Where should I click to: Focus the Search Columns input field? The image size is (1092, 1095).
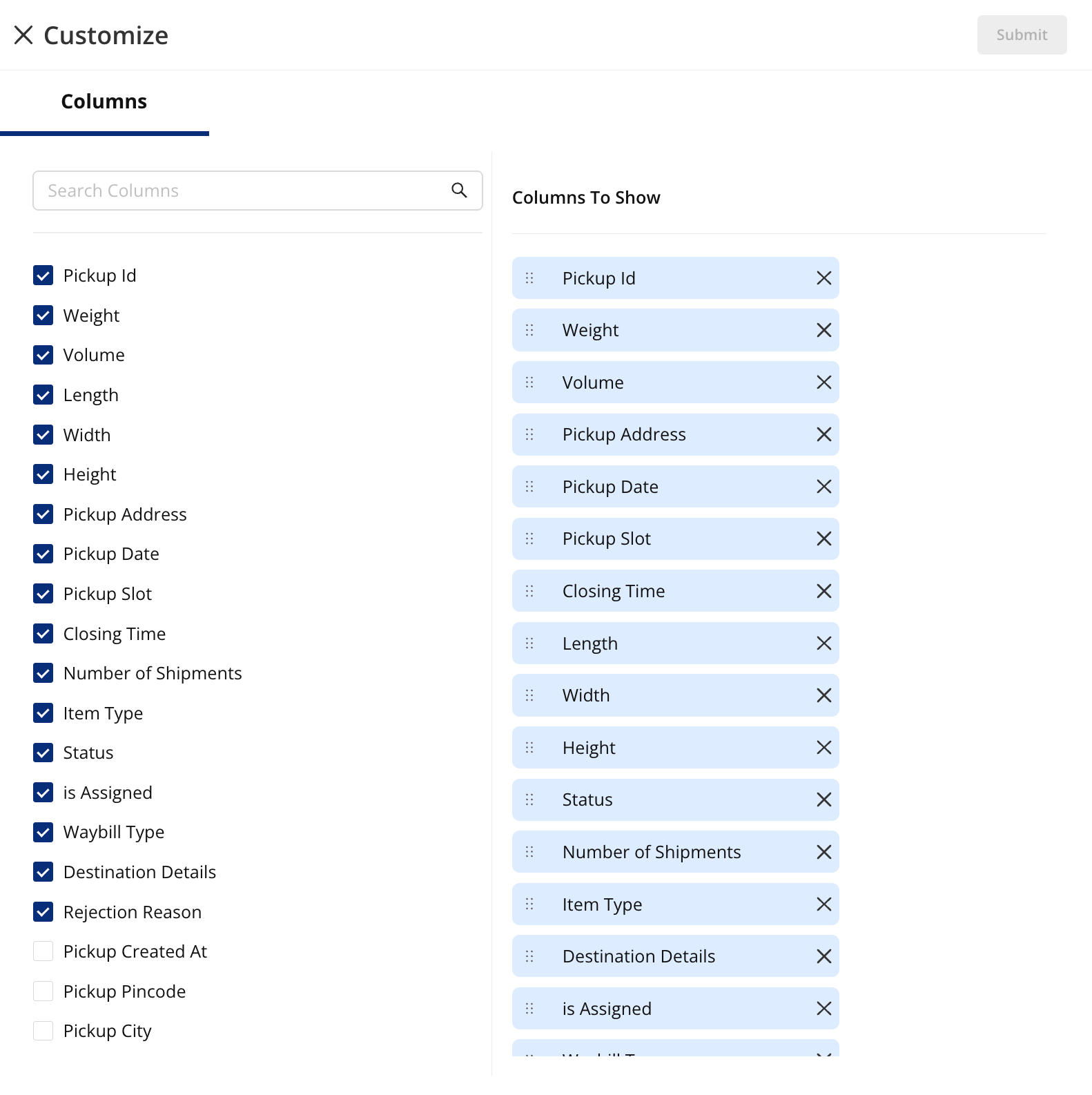tap(242, 191)
